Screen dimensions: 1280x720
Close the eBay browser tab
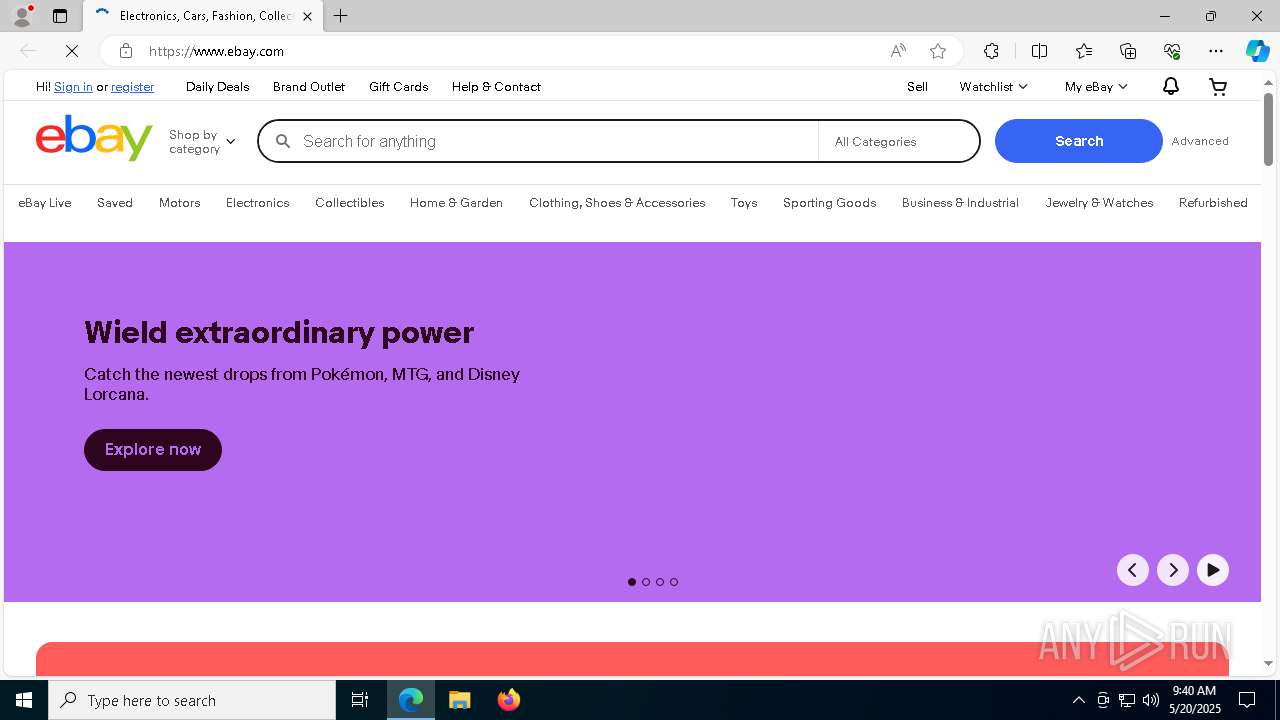coord(307,16)
